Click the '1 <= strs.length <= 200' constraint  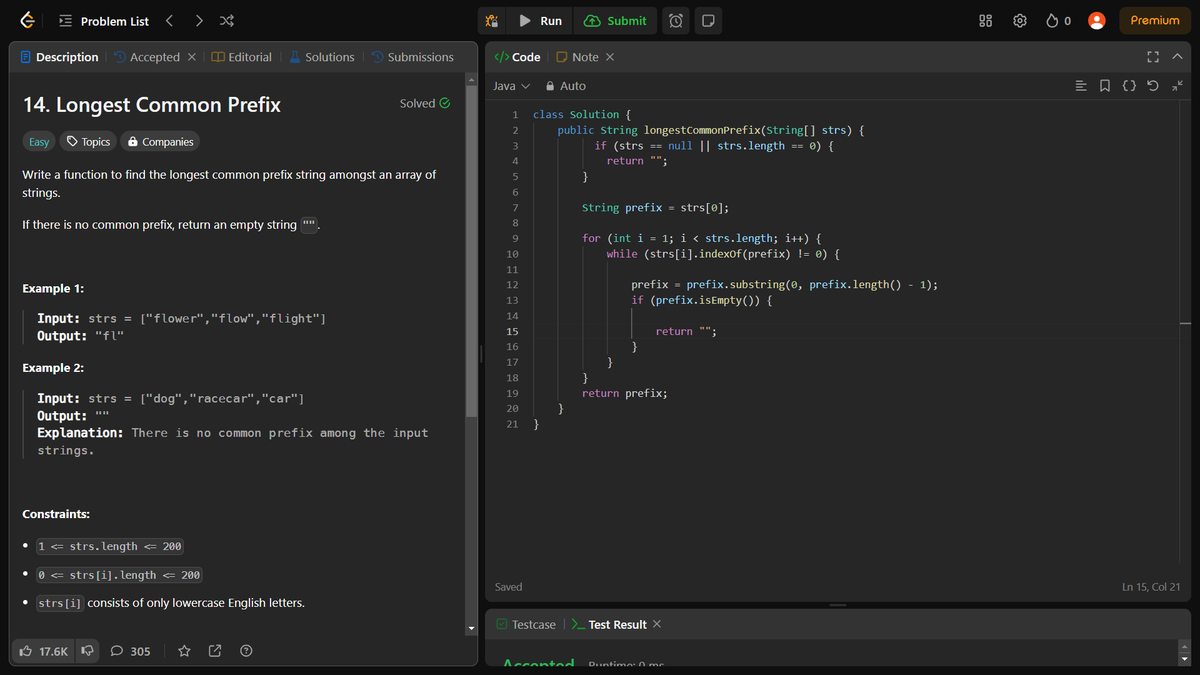click(x=109, y=546)
